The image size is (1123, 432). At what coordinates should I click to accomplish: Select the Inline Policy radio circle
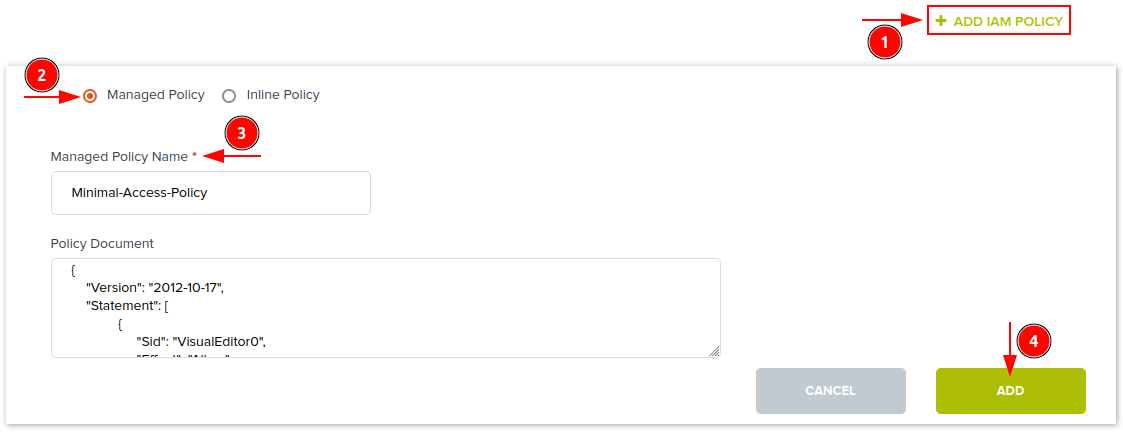point(229,96)
